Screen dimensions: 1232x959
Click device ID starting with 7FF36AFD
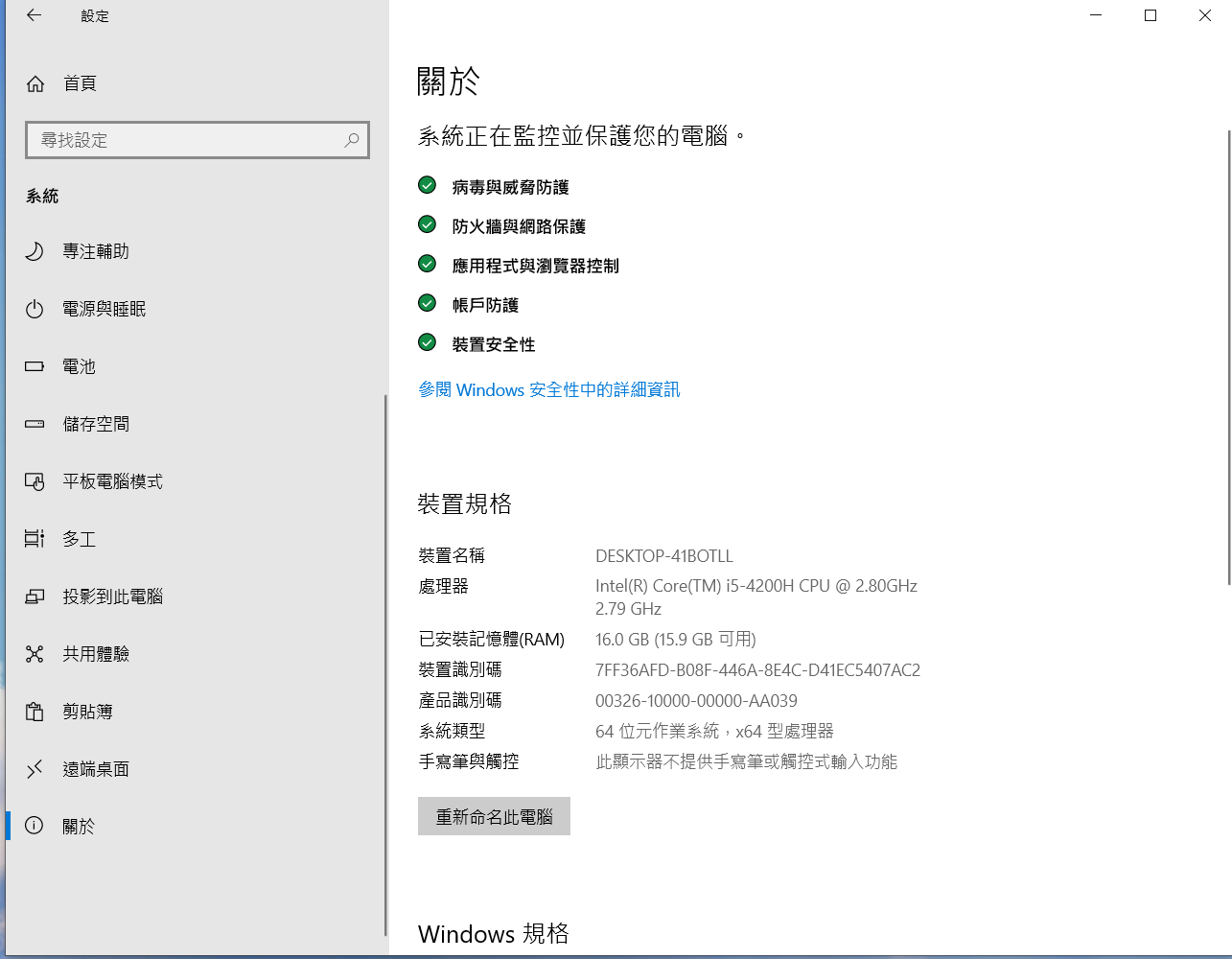point(758,670)
